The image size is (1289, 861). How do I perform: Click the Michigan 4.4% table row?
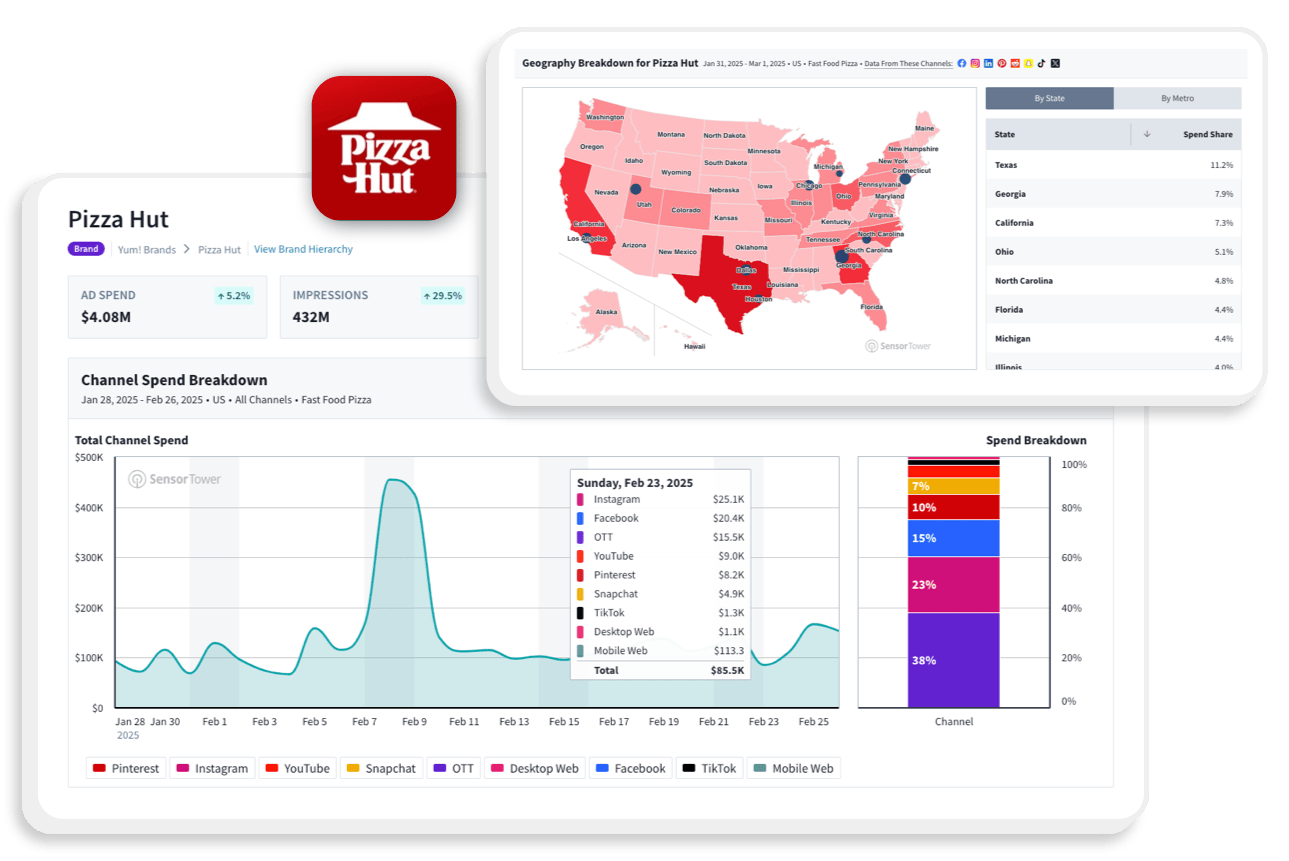pyautogui.click(x=1113, y=339)
